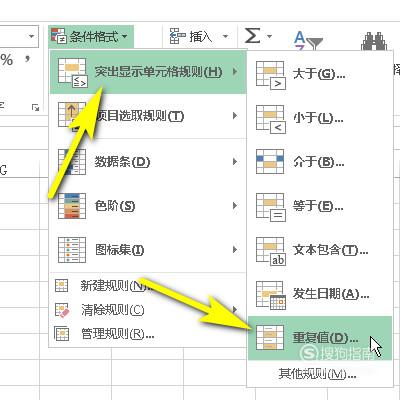This screenshot has width=400, height=400.
Task: Click the comma style button
Action: tap(28, 60)
